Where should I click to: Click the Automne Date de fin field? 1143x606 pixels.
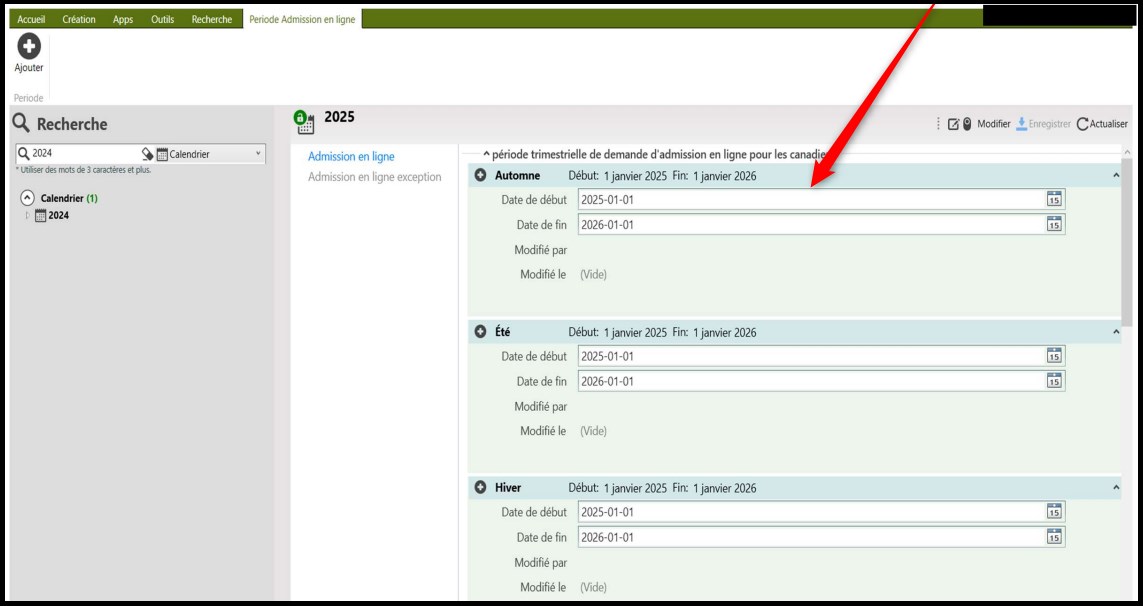(x=810, y=225)
